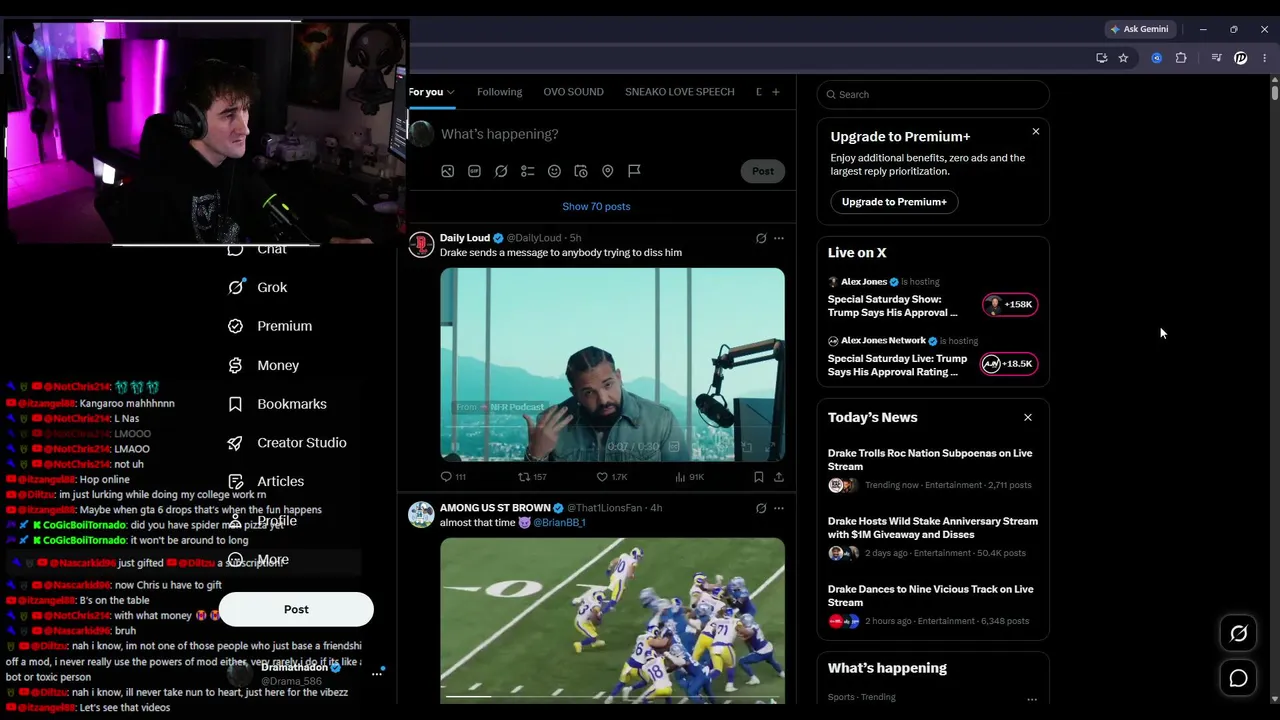Viewport: 1280px width, 720px height.
Task: Show 70 new posts
Action: pos(596,206)
